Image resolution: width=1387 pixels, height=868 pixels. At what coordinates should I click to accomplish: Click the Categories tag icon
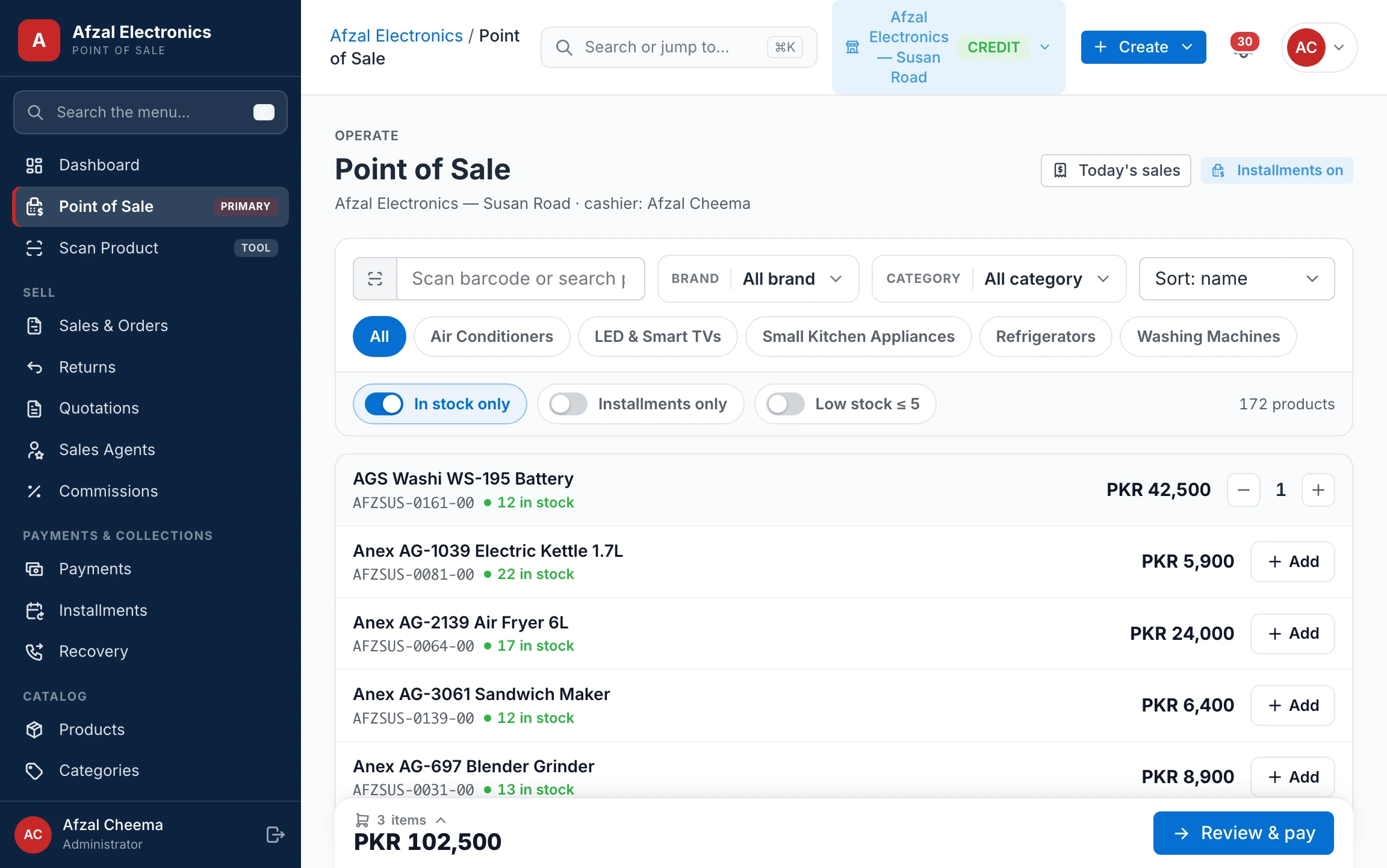point(34,770)
